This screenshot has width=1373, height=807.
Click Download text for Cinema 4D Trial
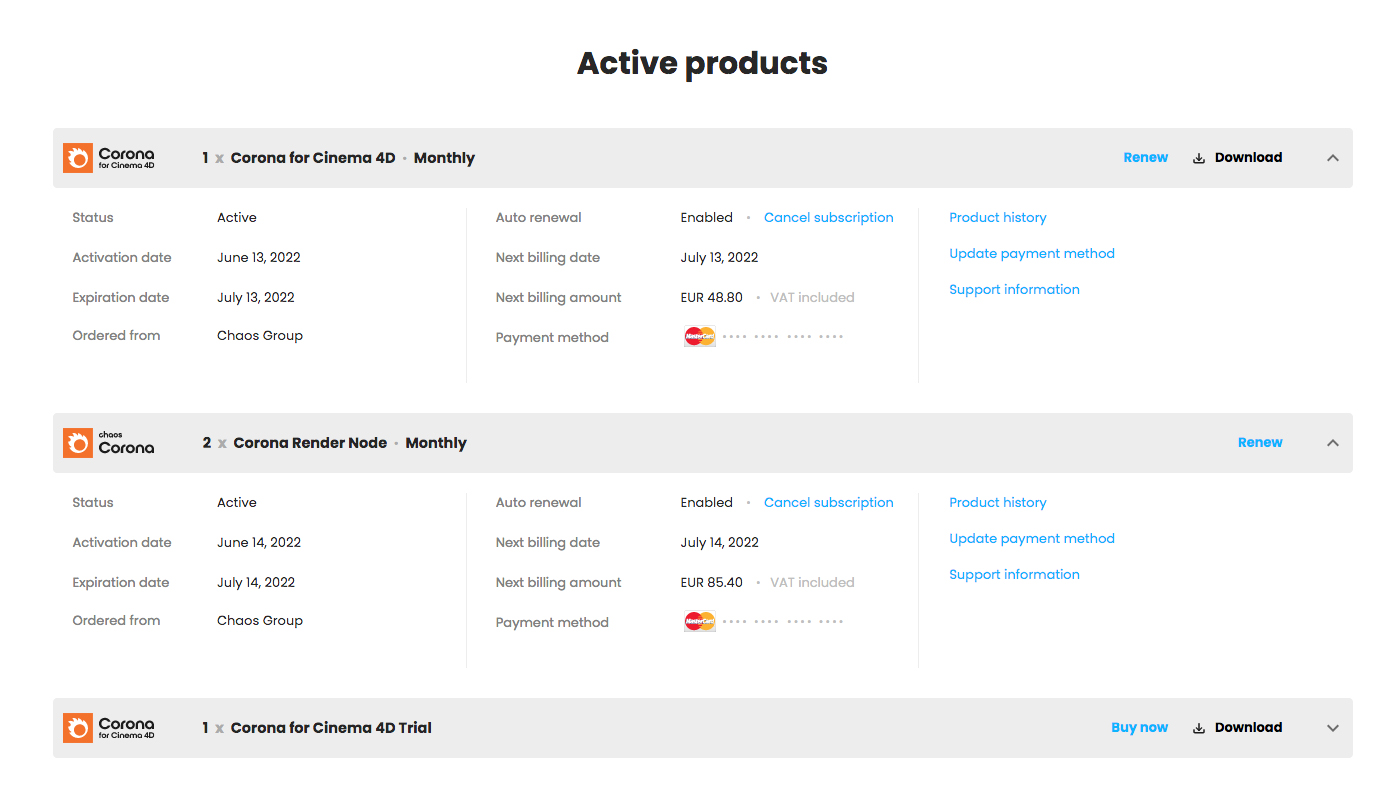pyautogui.click(x=1248, y=727)
